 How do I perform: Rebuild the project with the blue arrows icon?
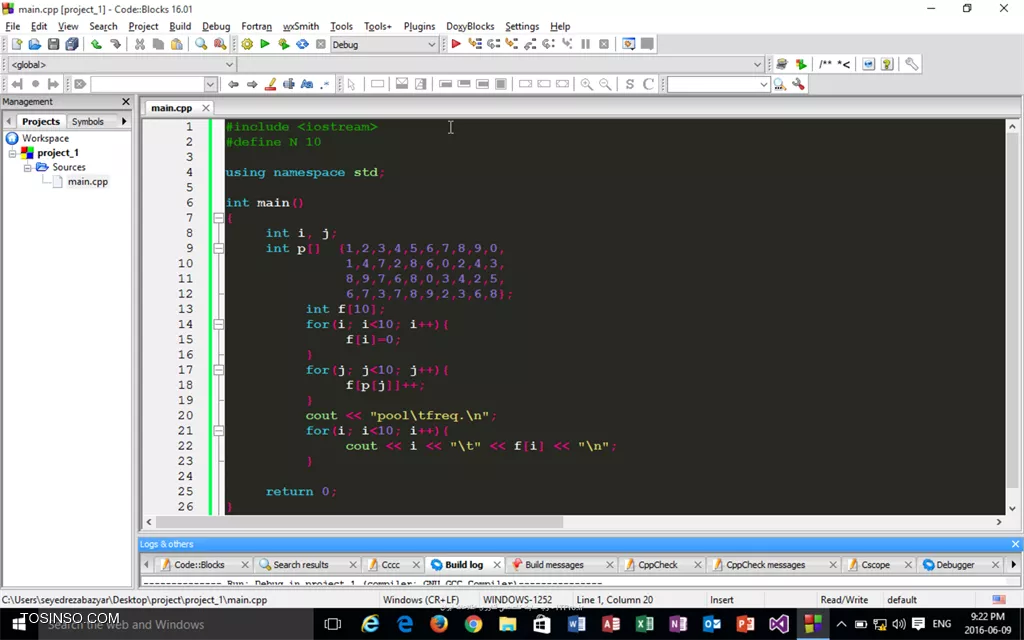(x=302, y=44)
